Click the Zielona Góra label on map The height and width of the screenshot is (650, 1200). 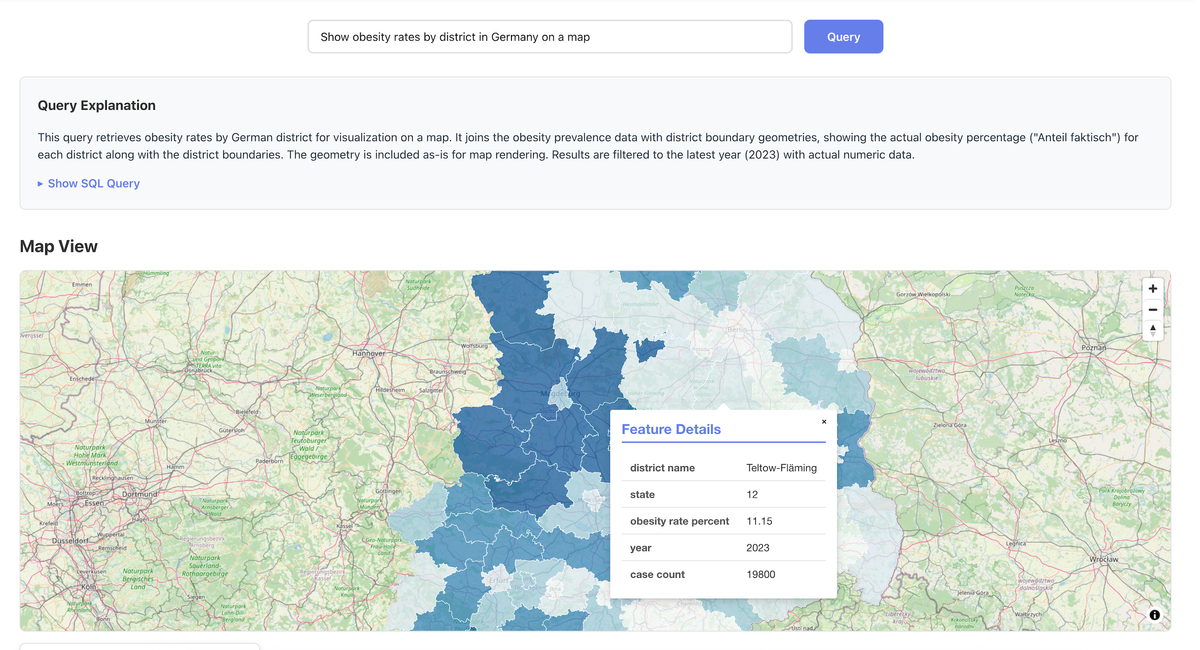[951, 425]
